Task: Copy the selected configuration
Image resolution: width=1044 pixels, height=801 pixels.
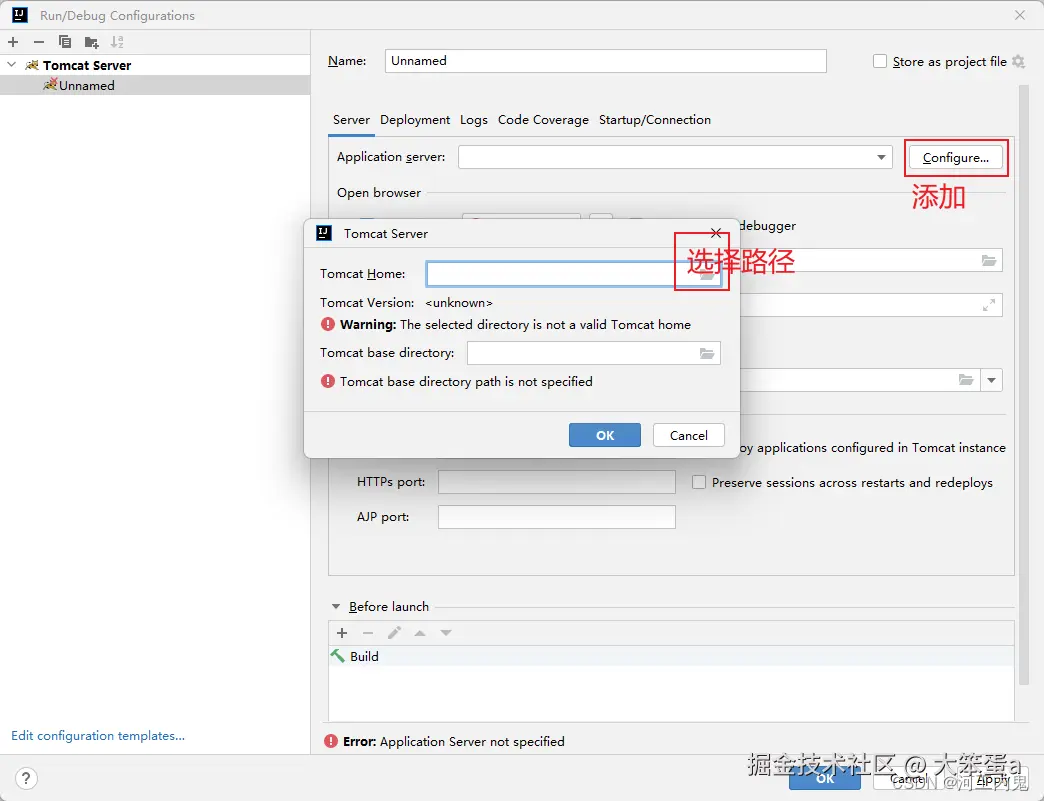Action: [65, 42]
